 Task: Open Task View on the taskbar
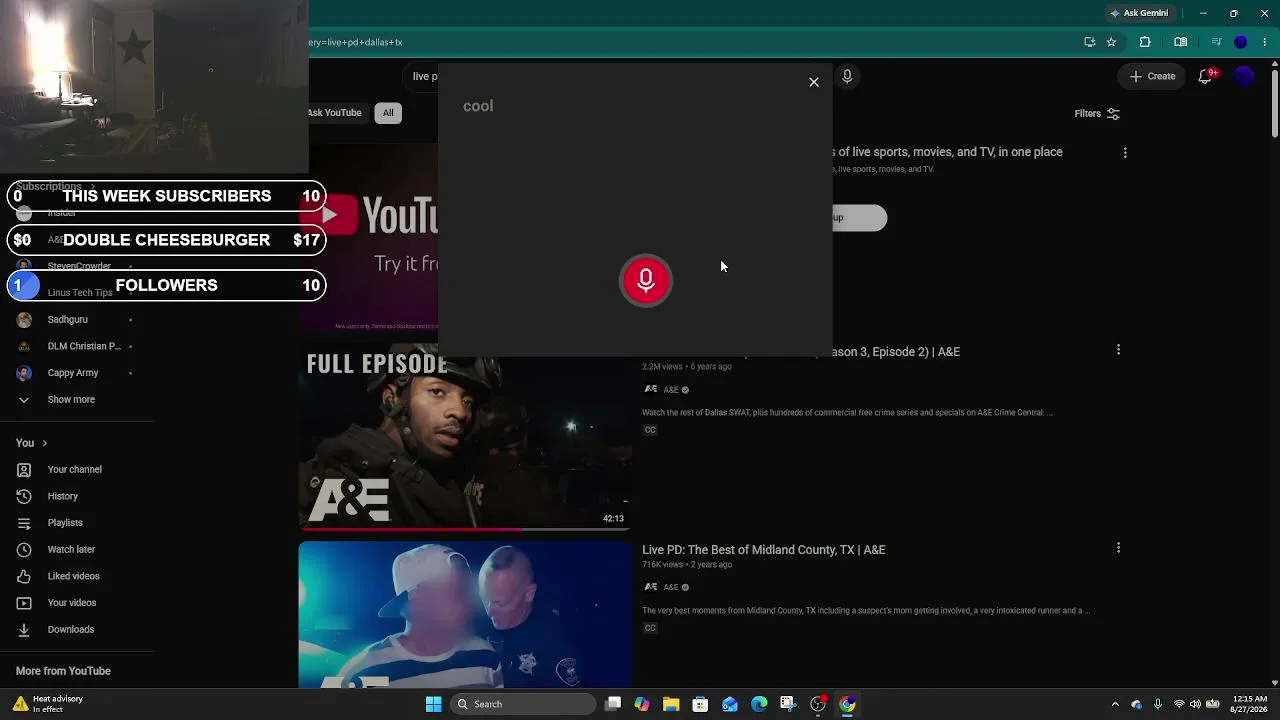(613, 704)
